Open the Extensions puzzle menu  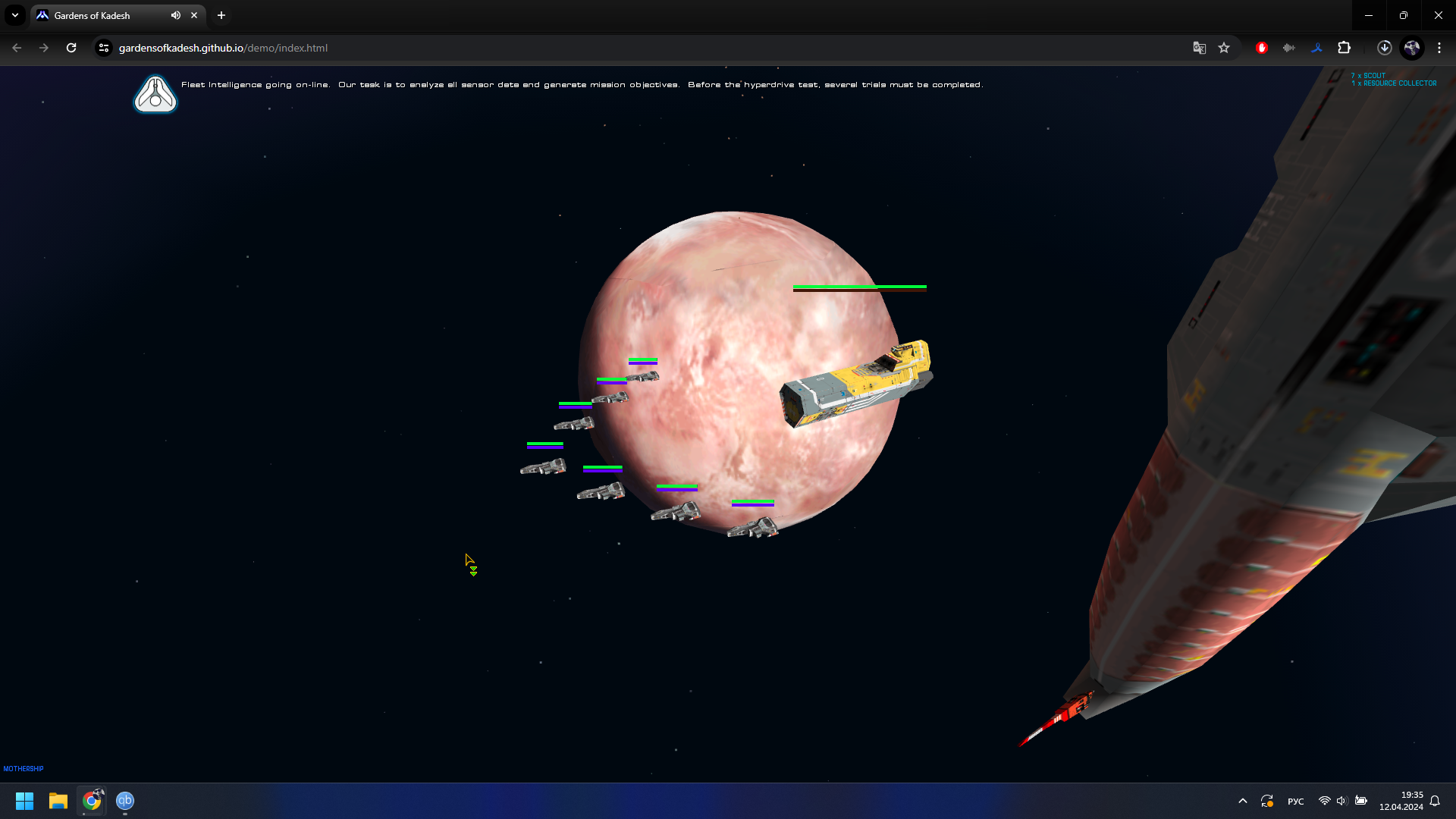pos(1345,48)
